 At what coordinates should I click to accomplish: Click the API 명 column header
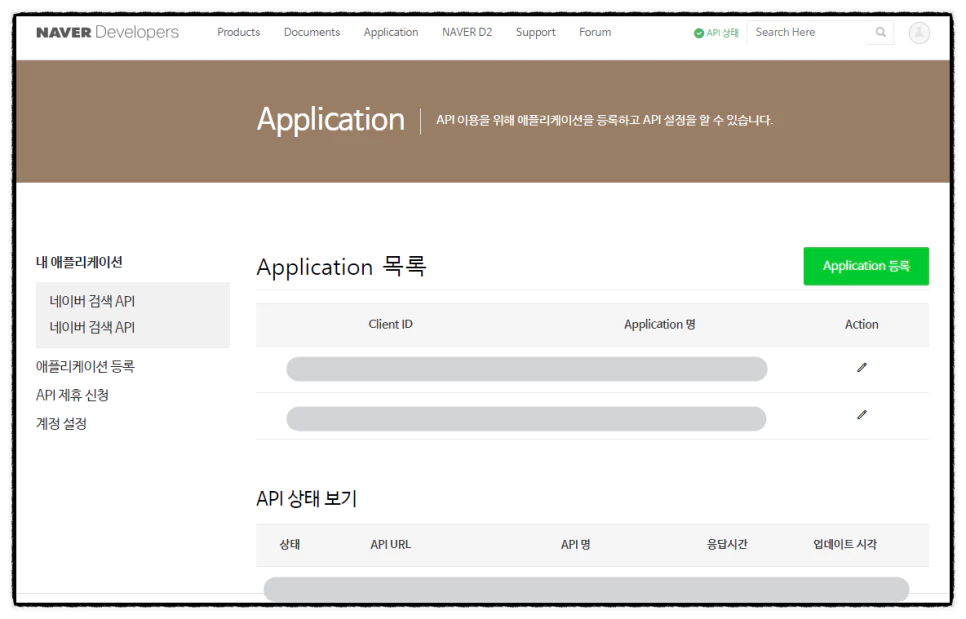(575, 544)
